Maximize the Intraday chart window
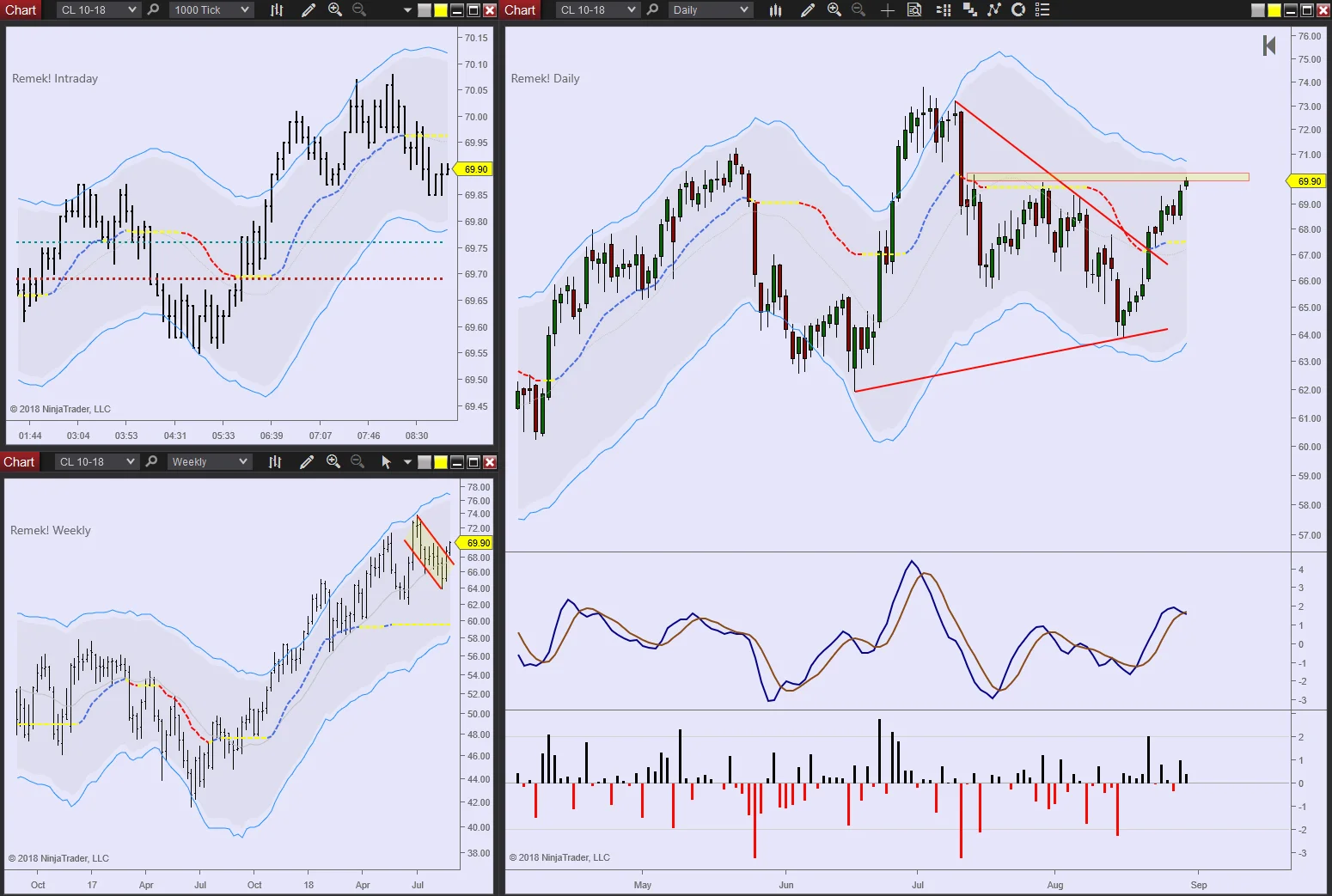Viewport: 1332px width, 896px height. 474,10
